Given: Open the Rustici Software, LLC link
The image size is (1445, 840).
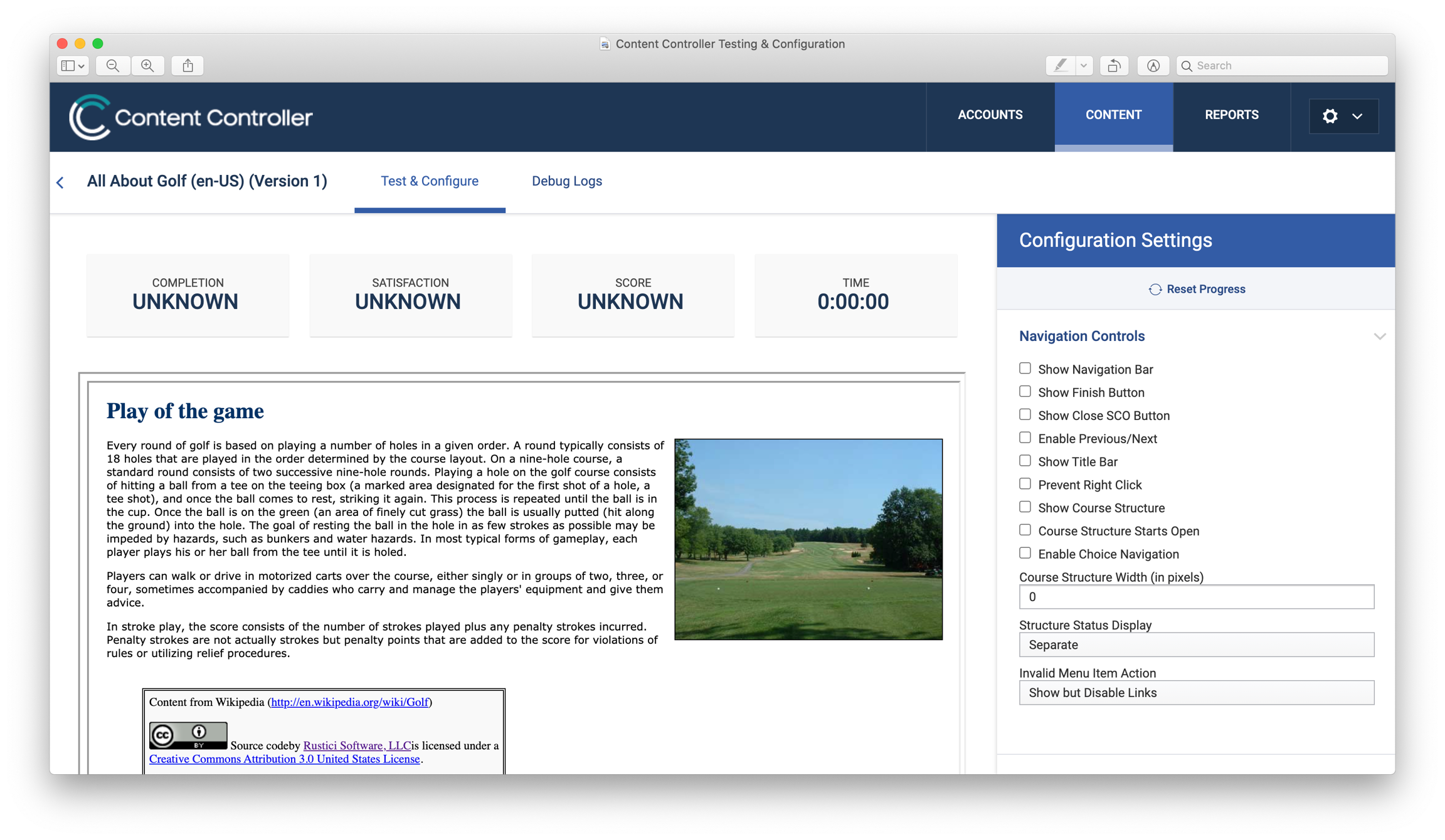Looking at the screenshot, I should (x=357, y=745).
